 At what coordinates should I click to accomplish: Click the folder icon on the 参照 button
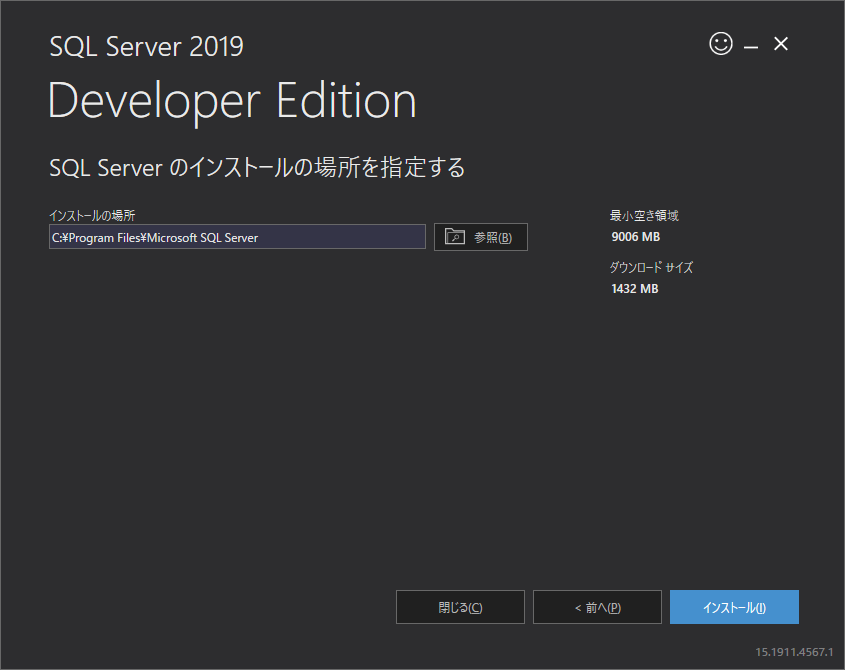455,237
